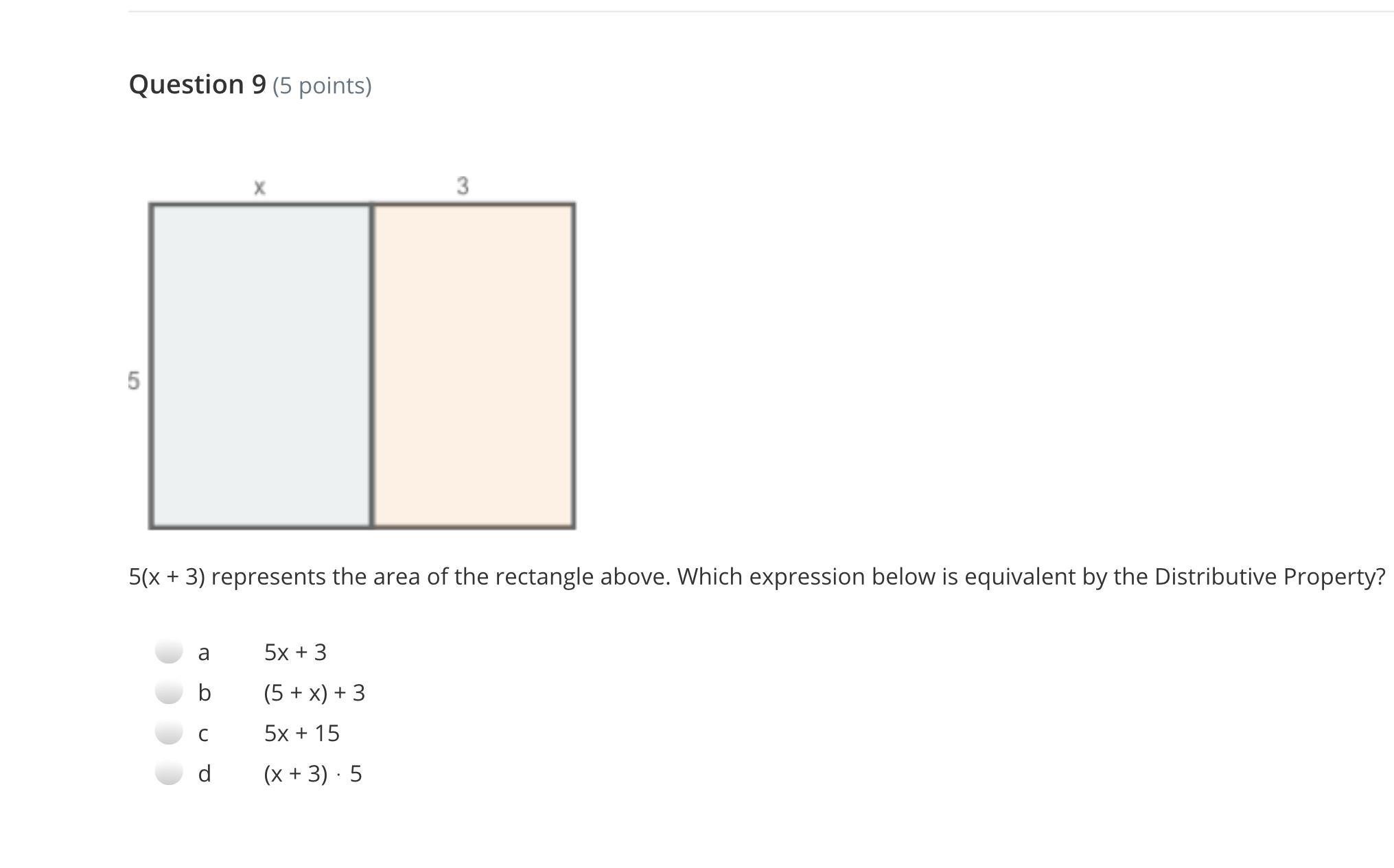Choose radio button for answer c
Image resolution: width=1394 pixels, height=868 pixels.
click(169, 731)
